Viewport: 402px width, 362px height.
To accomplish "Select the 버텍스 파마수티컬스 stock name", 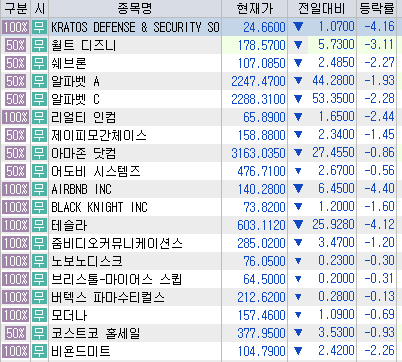I will 108,297.
